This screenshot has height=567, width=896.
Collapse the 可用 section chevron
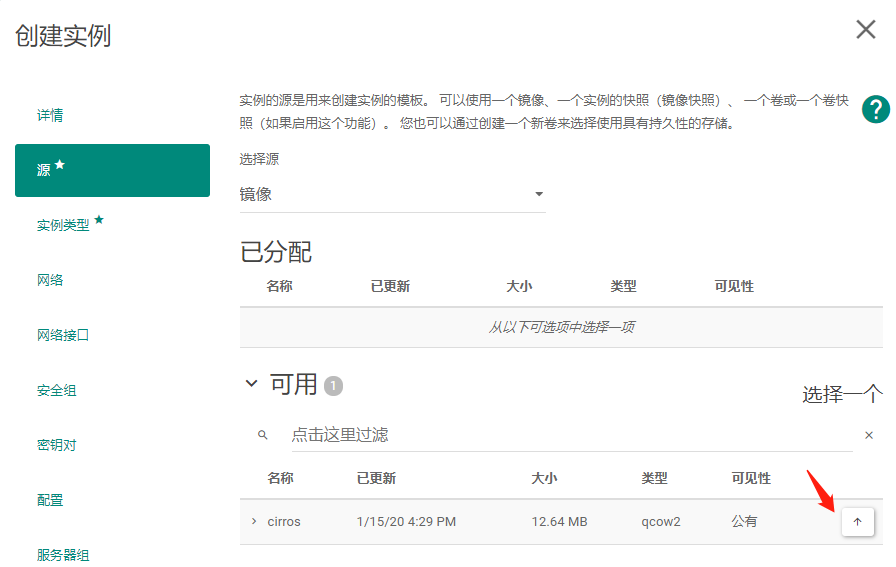click(x=251, y=384)
